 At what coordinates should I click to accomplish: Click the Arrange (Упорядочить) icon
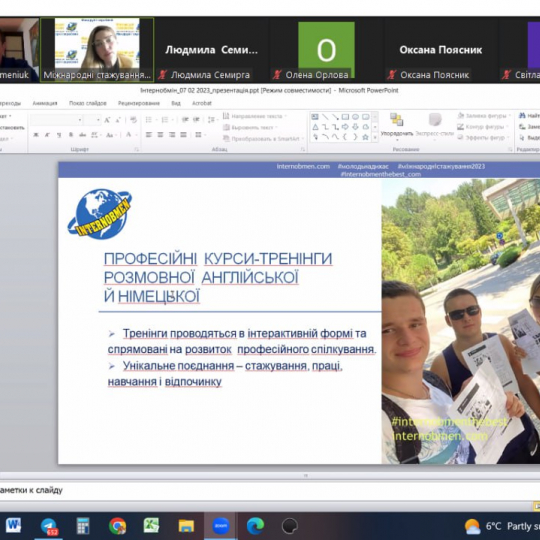click(x=396, y=120)
